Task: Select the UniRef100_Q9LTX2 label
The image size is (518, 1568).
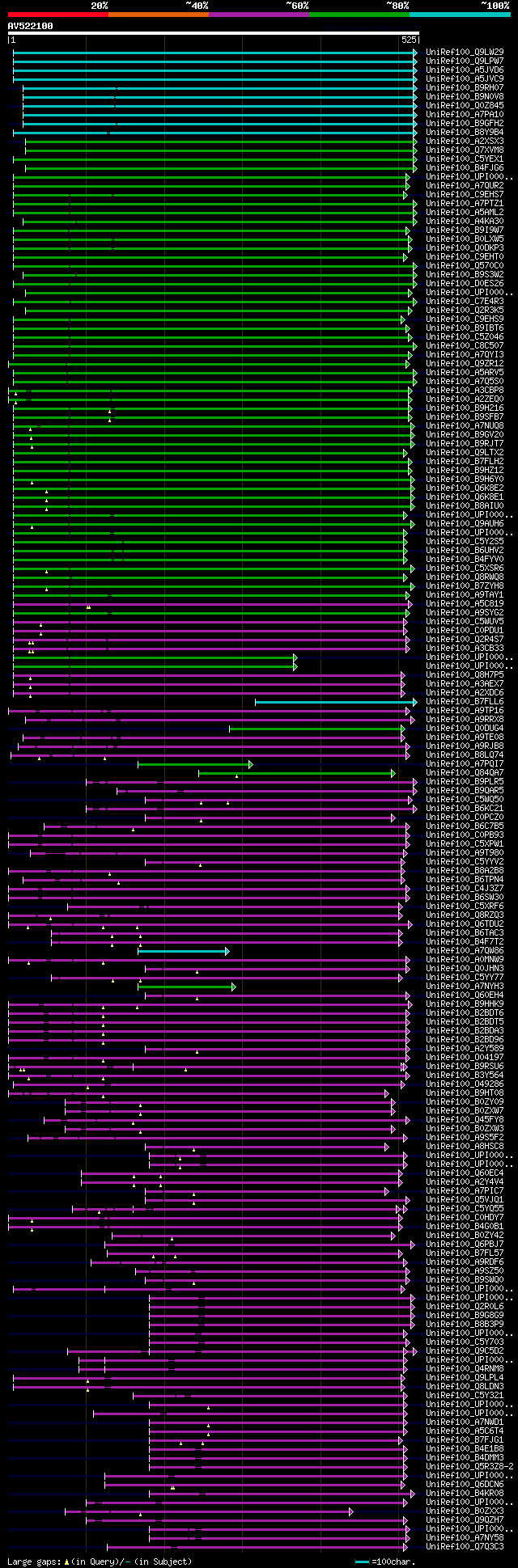Action: point(465,452)
